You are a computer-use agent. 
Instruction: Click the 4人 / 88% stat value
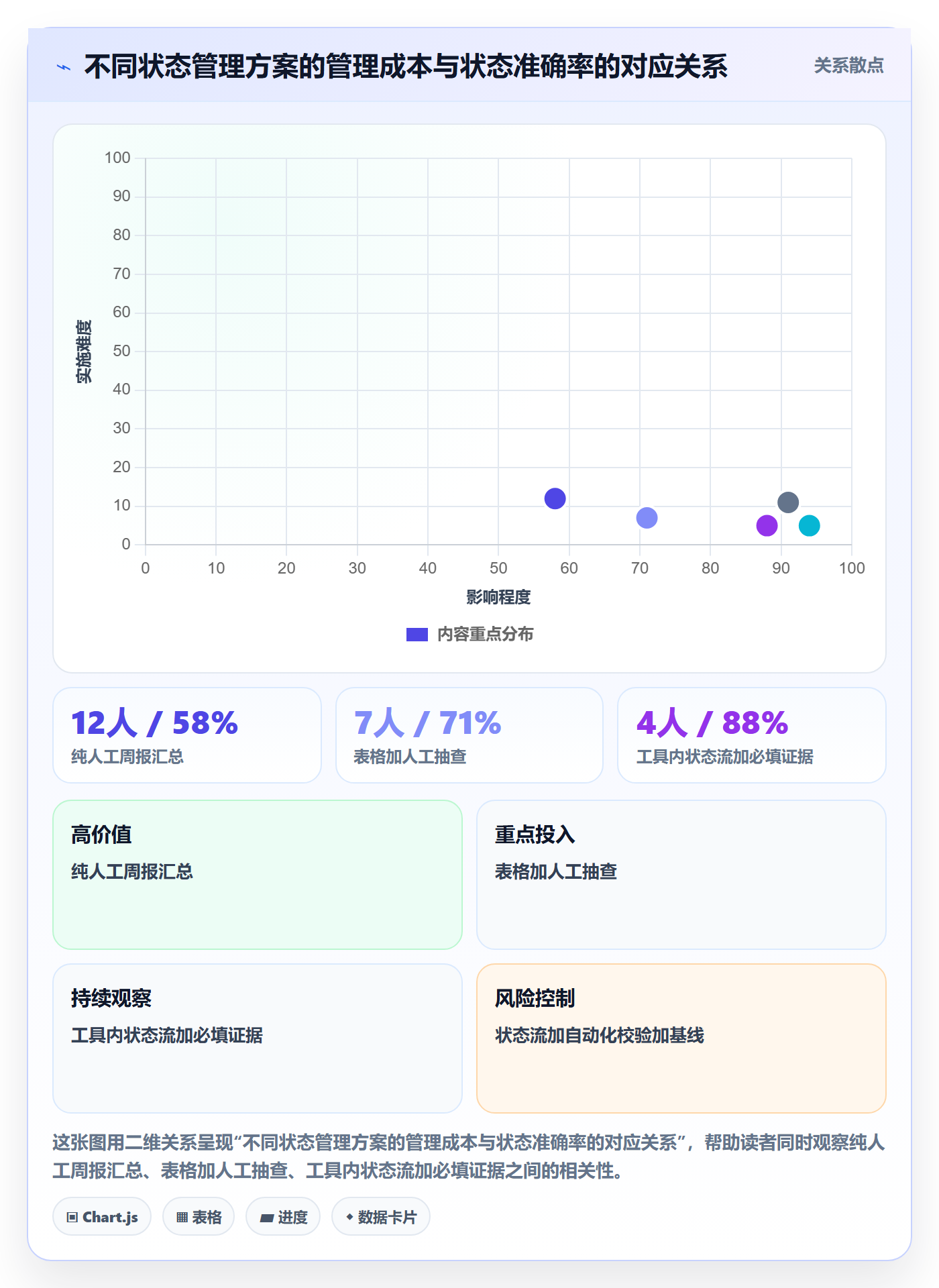click(x=712, y=723)
